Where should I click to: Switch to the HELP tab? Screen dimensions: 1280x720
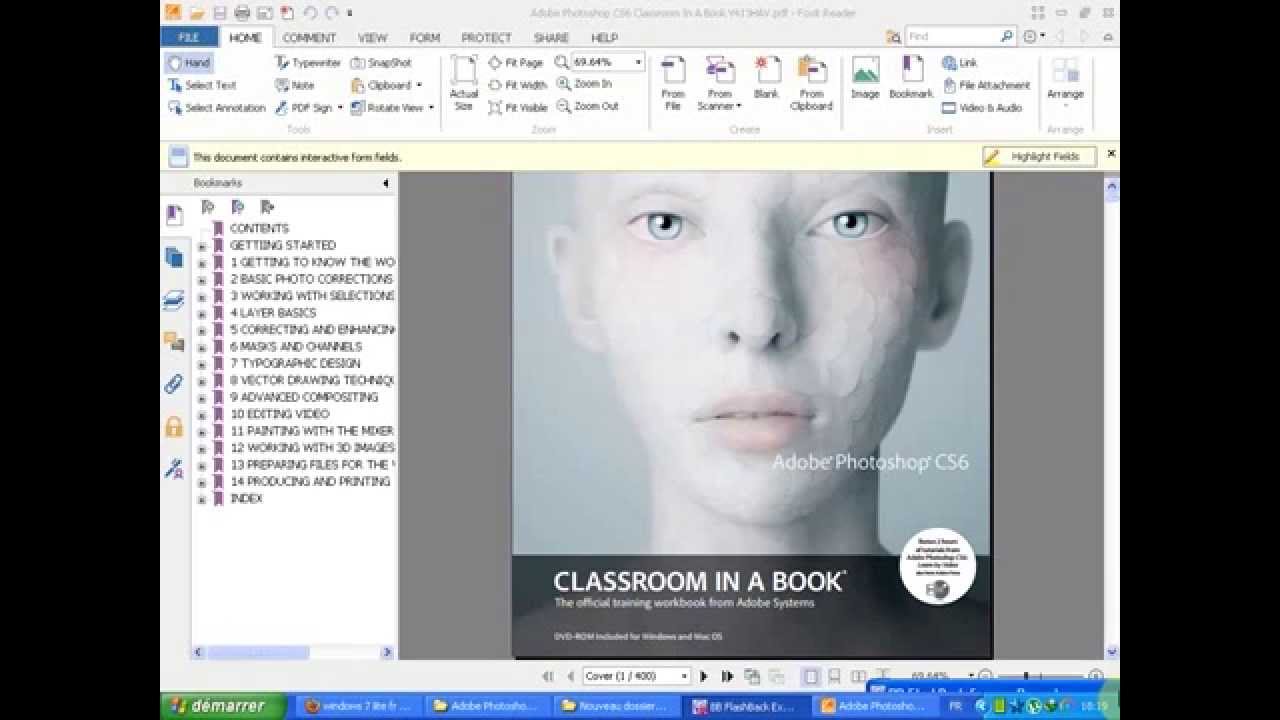click(x=604, y=38)
